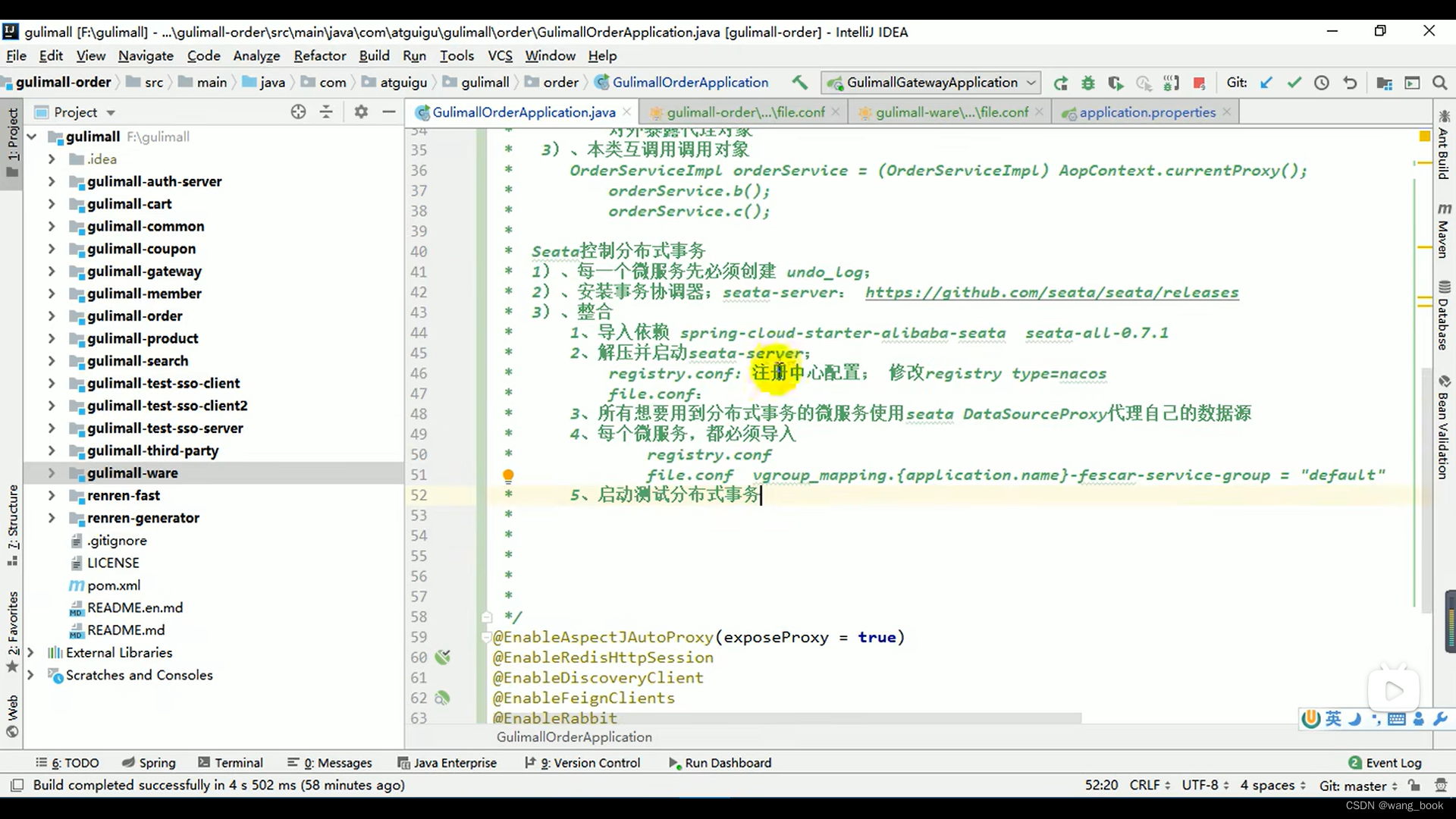Image resolution: width=1456 pixels, height=819 pixels.
Task: Click Search Everywhere magnifier icon
Action: pyautogui.click(x=1439, y=83)
